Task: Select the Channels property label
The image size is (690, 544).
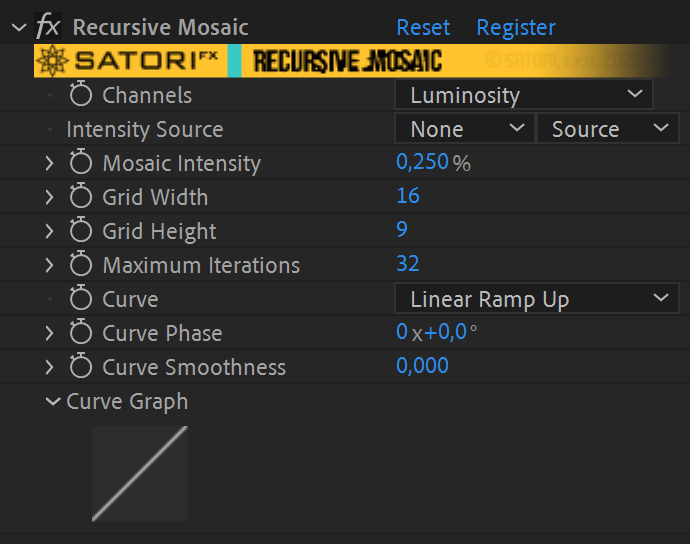Action: (147, 95)
